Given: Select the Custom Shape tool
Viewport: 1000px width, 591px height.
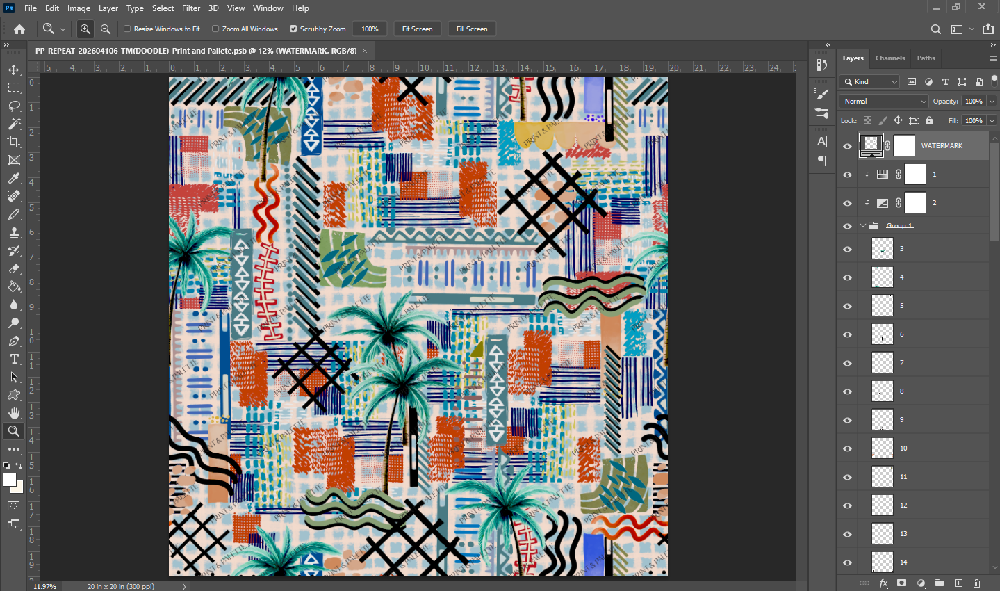Looking at the screenshot, I should click(13, 395).
